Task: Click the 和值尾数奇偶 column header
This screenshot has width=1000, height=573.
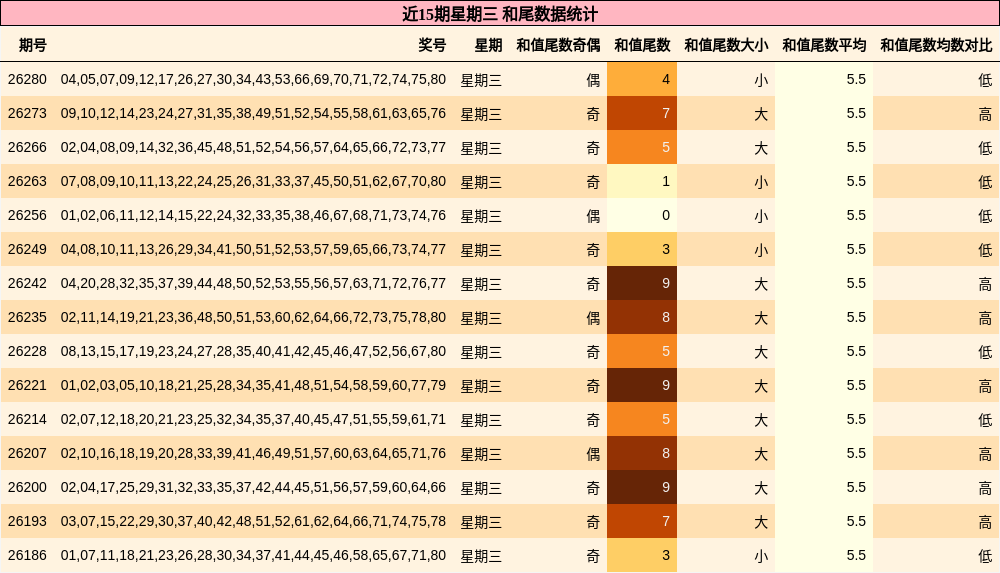Action: (x=558, y=45)
